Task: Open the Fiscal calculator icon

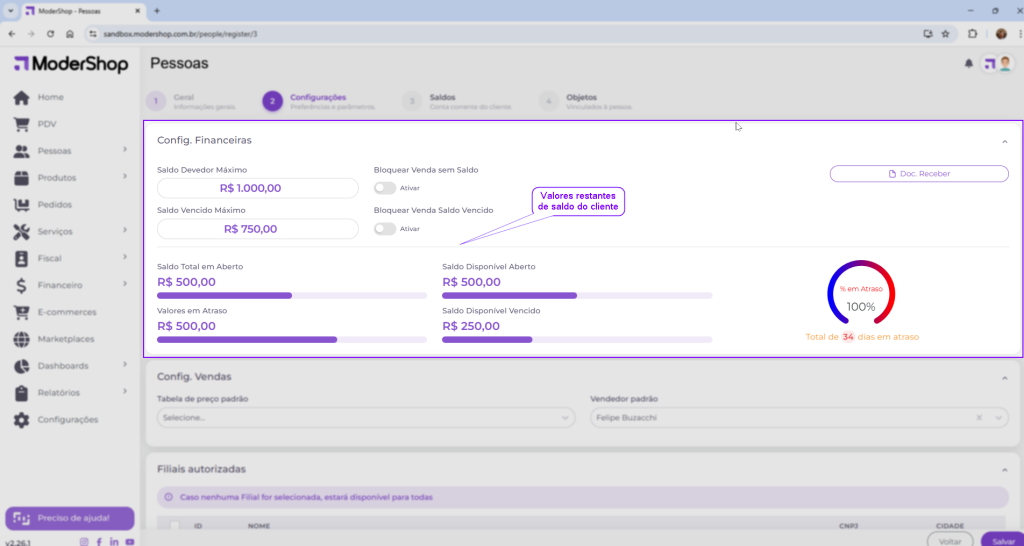Action: coord(21,258)
